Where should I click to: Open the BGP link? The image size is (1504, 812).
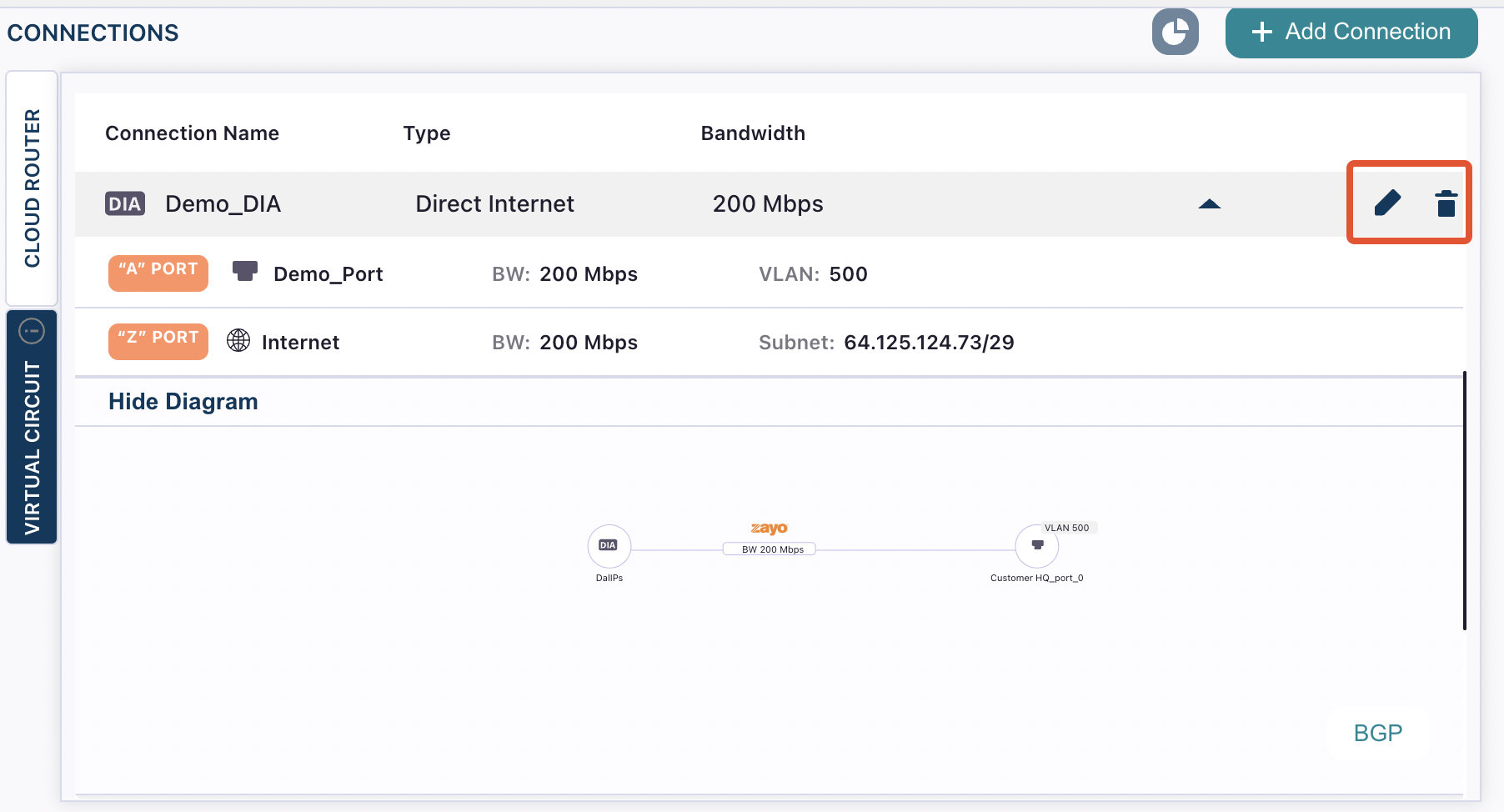1378,733
